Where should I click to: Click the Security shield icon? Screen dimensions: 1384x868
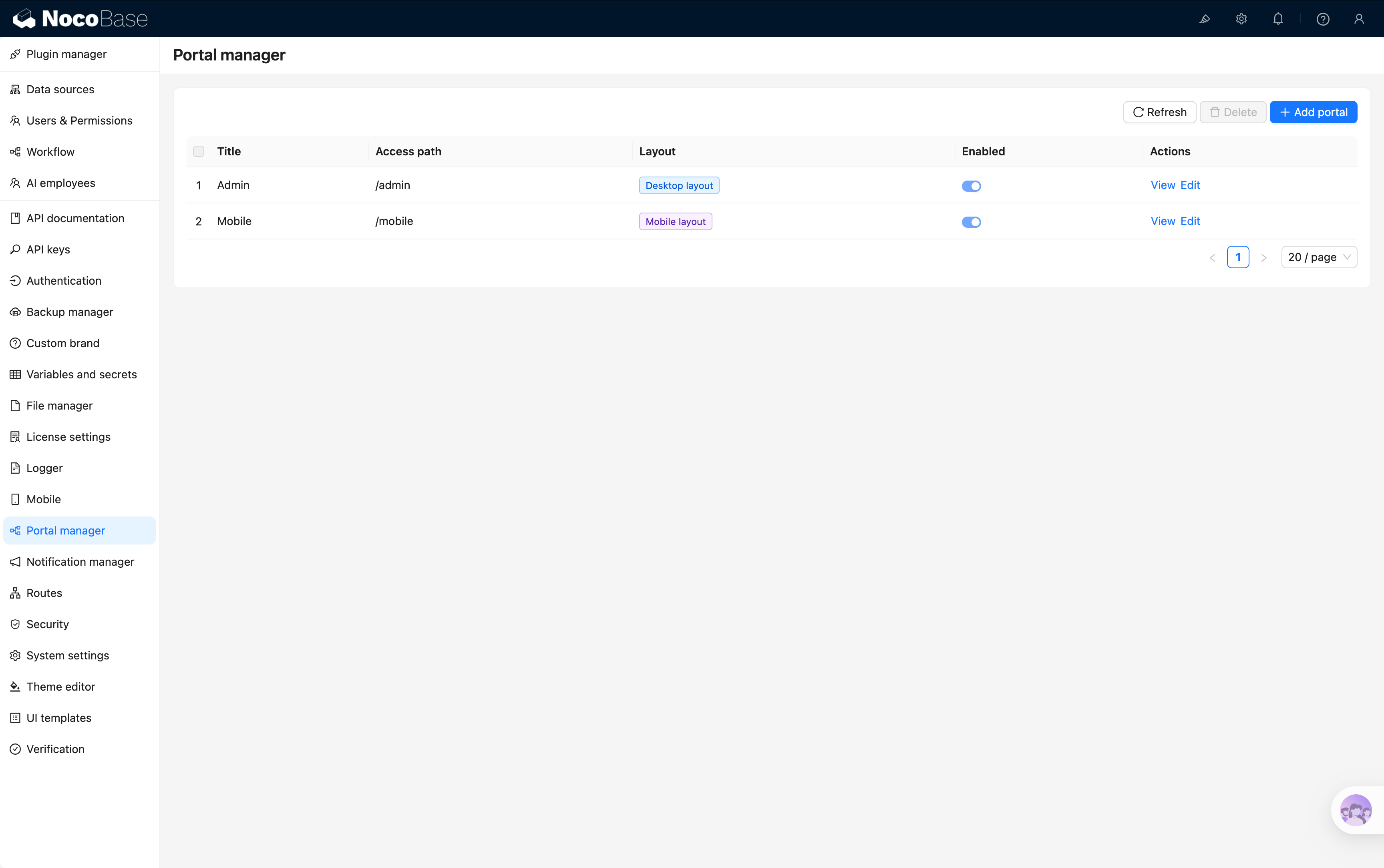[16, 624]
